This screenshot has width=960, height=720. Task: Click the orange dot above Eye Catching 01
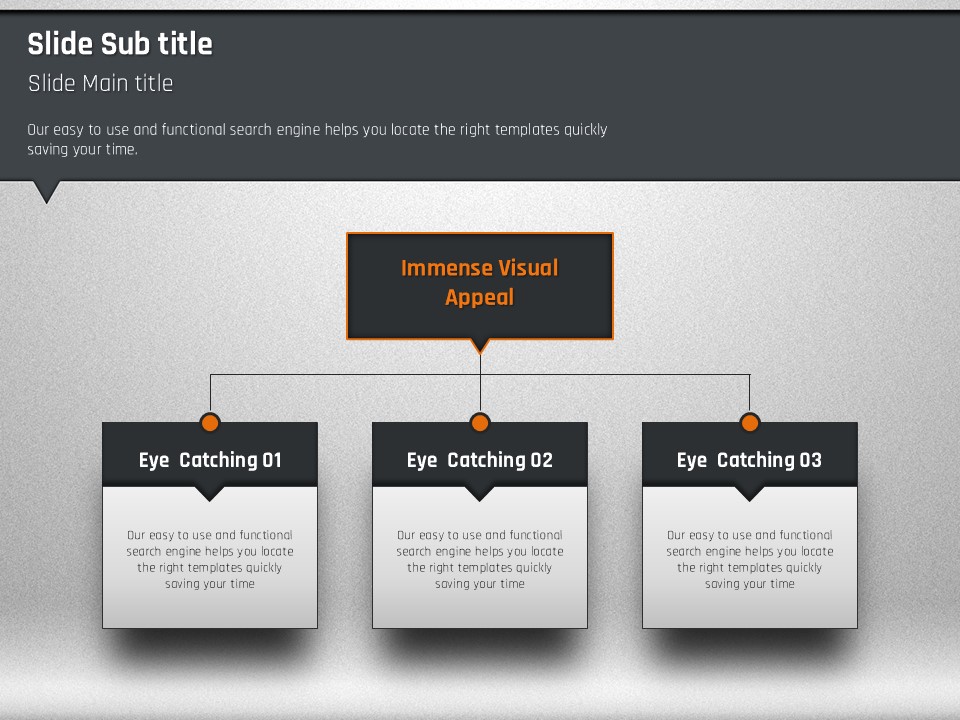click(210, 422)
